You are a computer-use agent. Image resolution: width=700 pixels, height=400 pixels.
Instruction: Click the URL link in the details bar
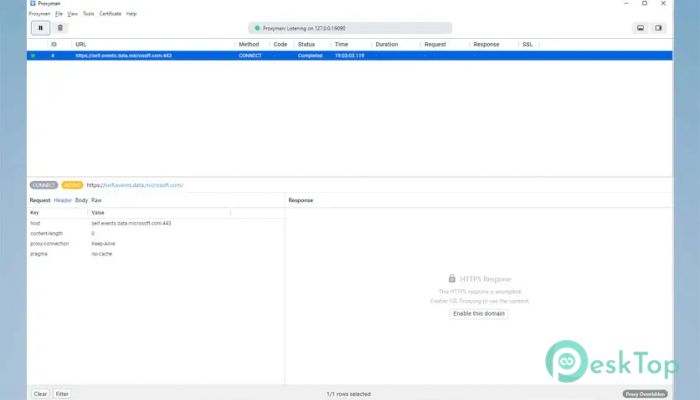[x=135, y=185]
